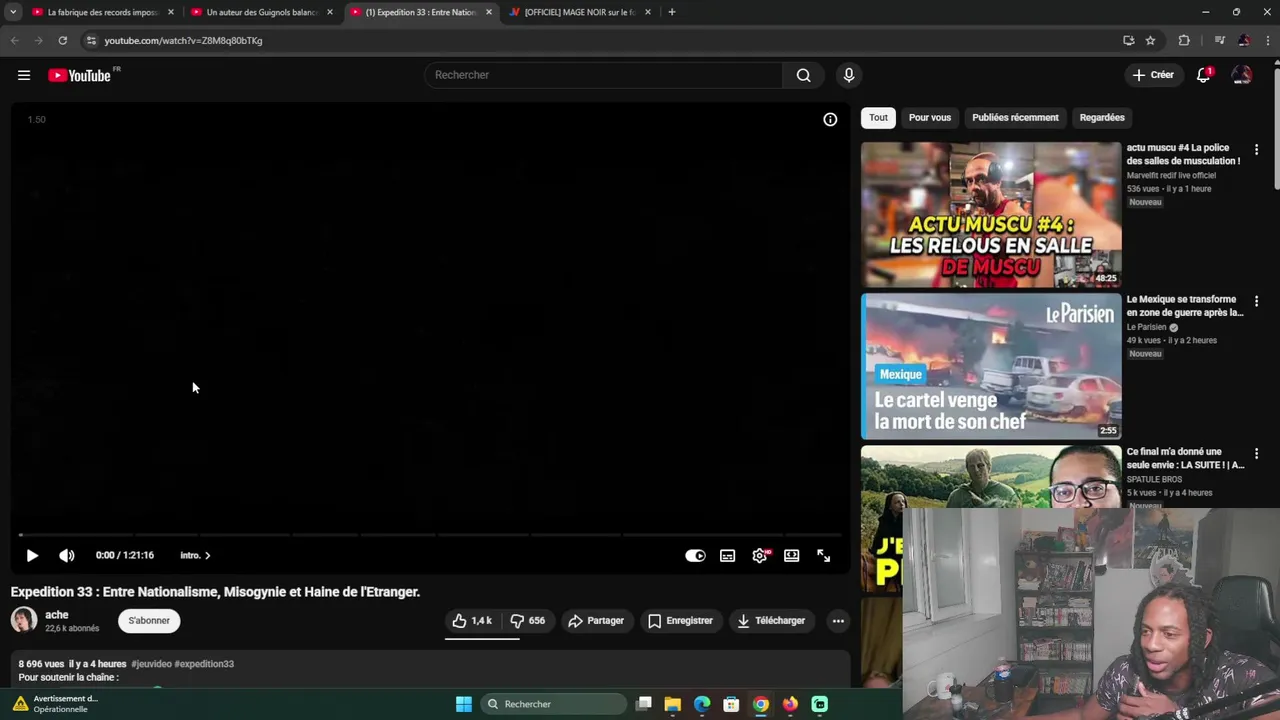
Task: Play the video
Action: click(x=32, y=555)
